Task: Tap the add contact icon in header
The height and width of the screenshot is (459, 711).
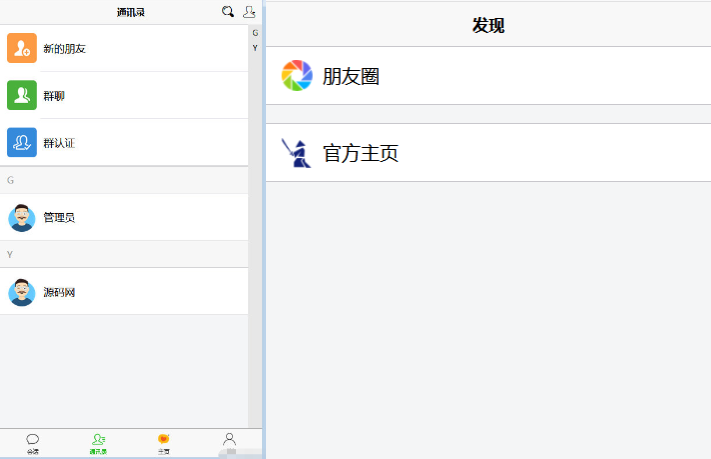Action: (x=249, y=12)
